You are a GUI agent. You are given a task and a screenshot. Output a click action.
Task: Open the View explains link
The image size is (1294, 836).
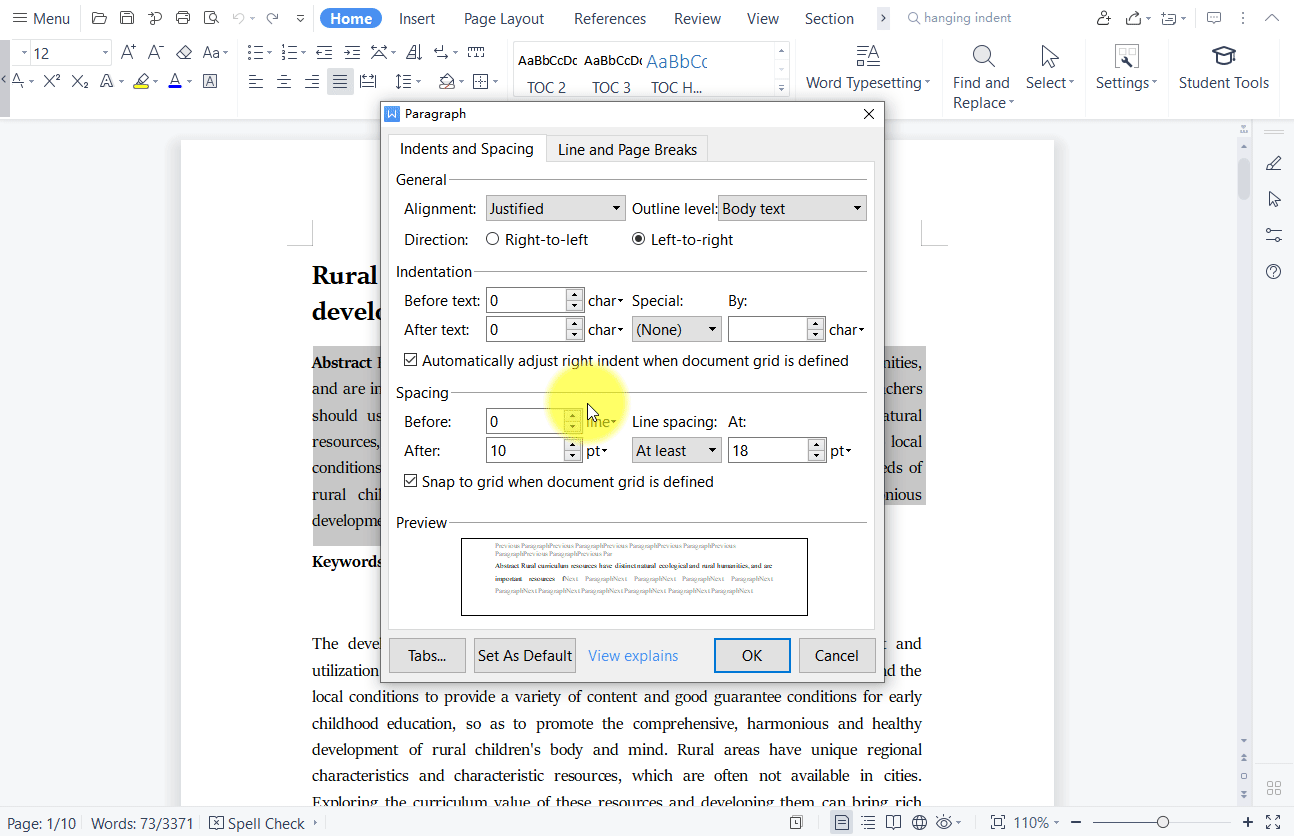[633, 656]
